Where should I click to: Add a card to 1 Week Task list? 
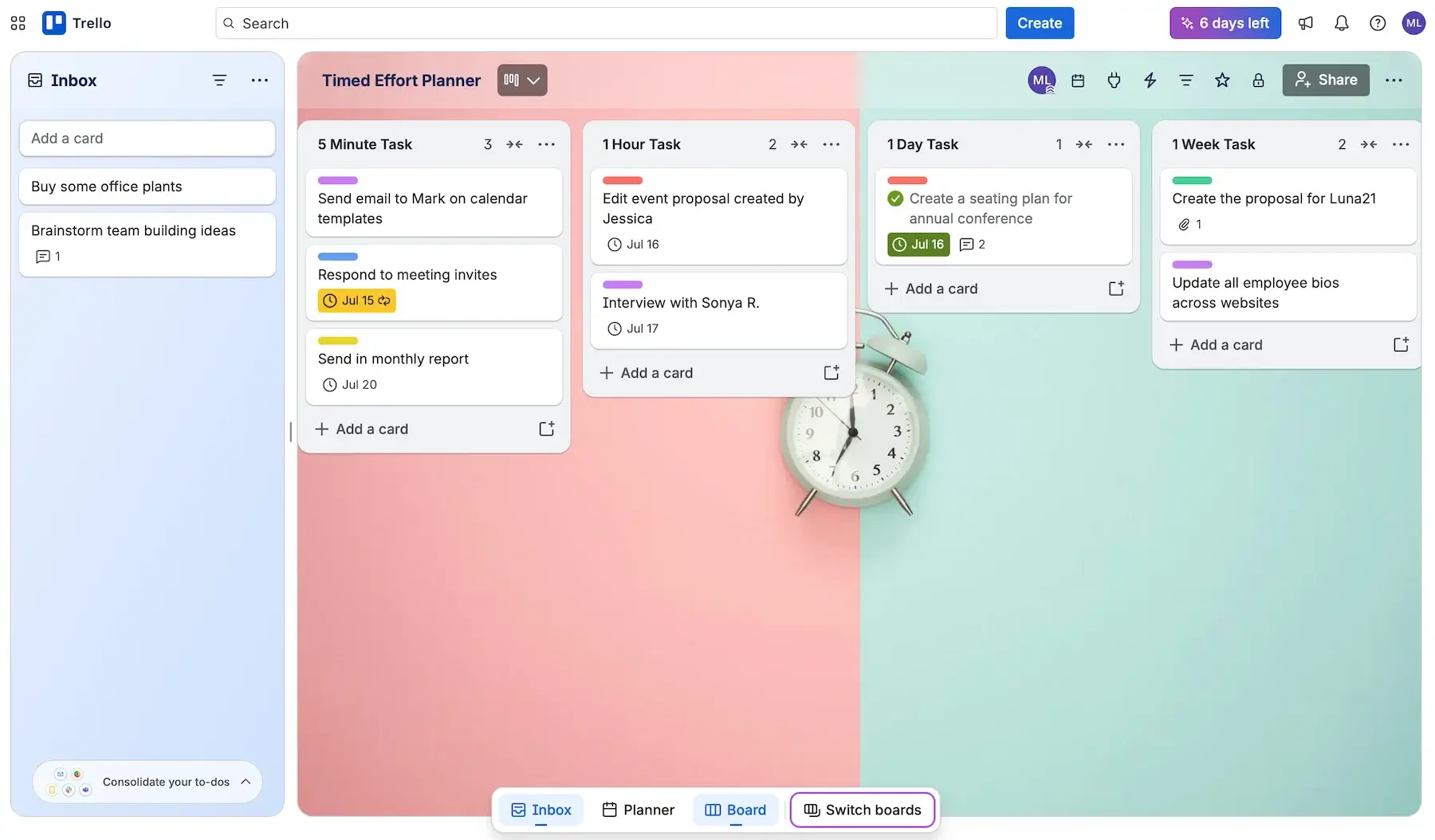1216,344
